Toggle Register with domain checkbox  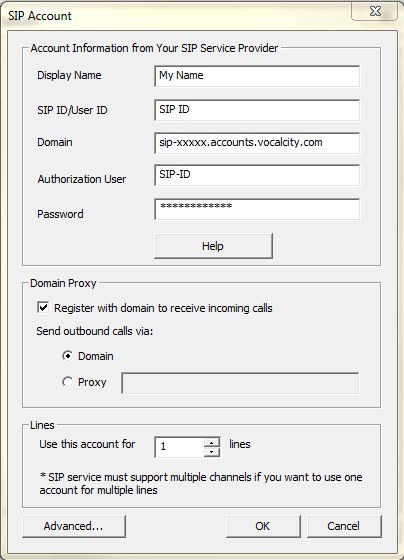click(x=43, y=308)
